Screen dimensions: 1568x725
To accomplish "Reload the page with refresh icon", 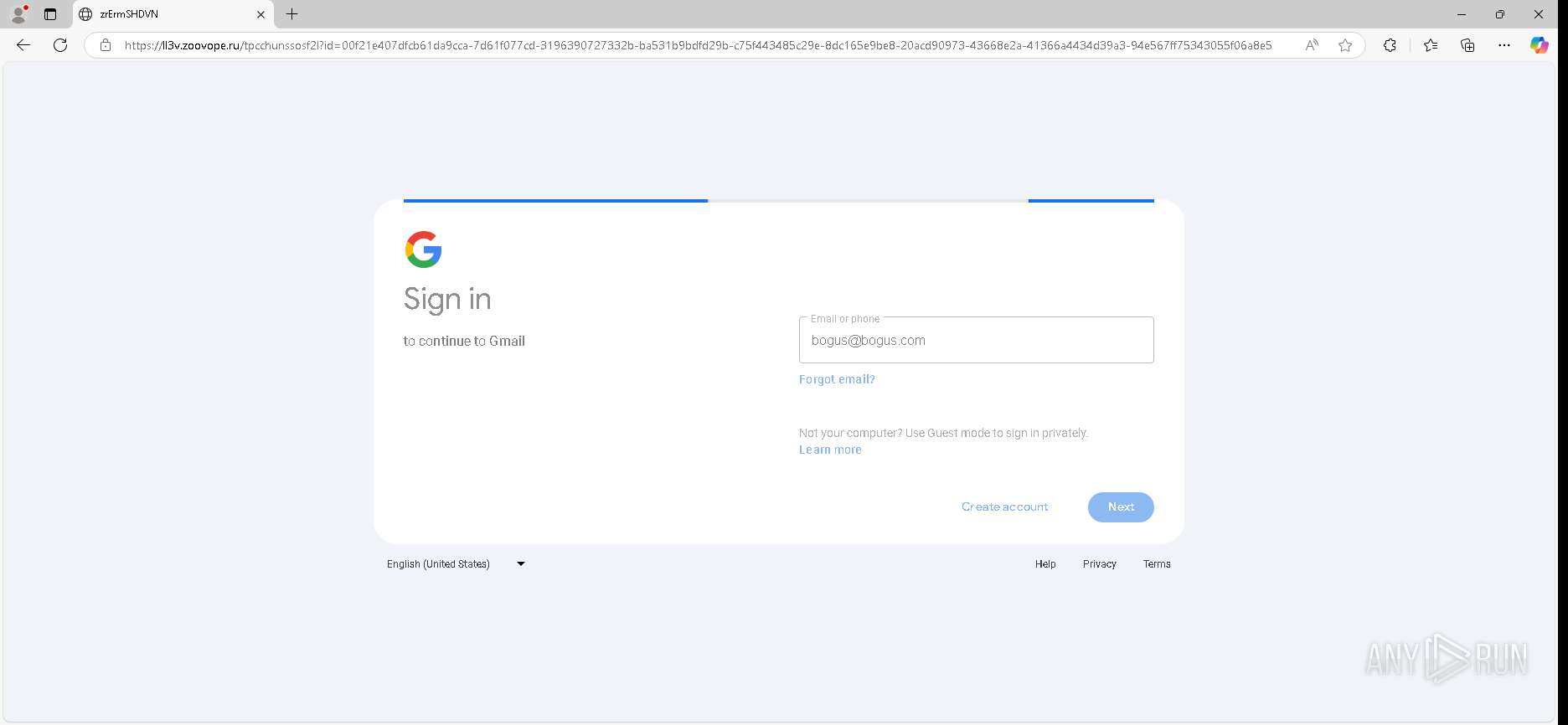I will pos(60,45).
